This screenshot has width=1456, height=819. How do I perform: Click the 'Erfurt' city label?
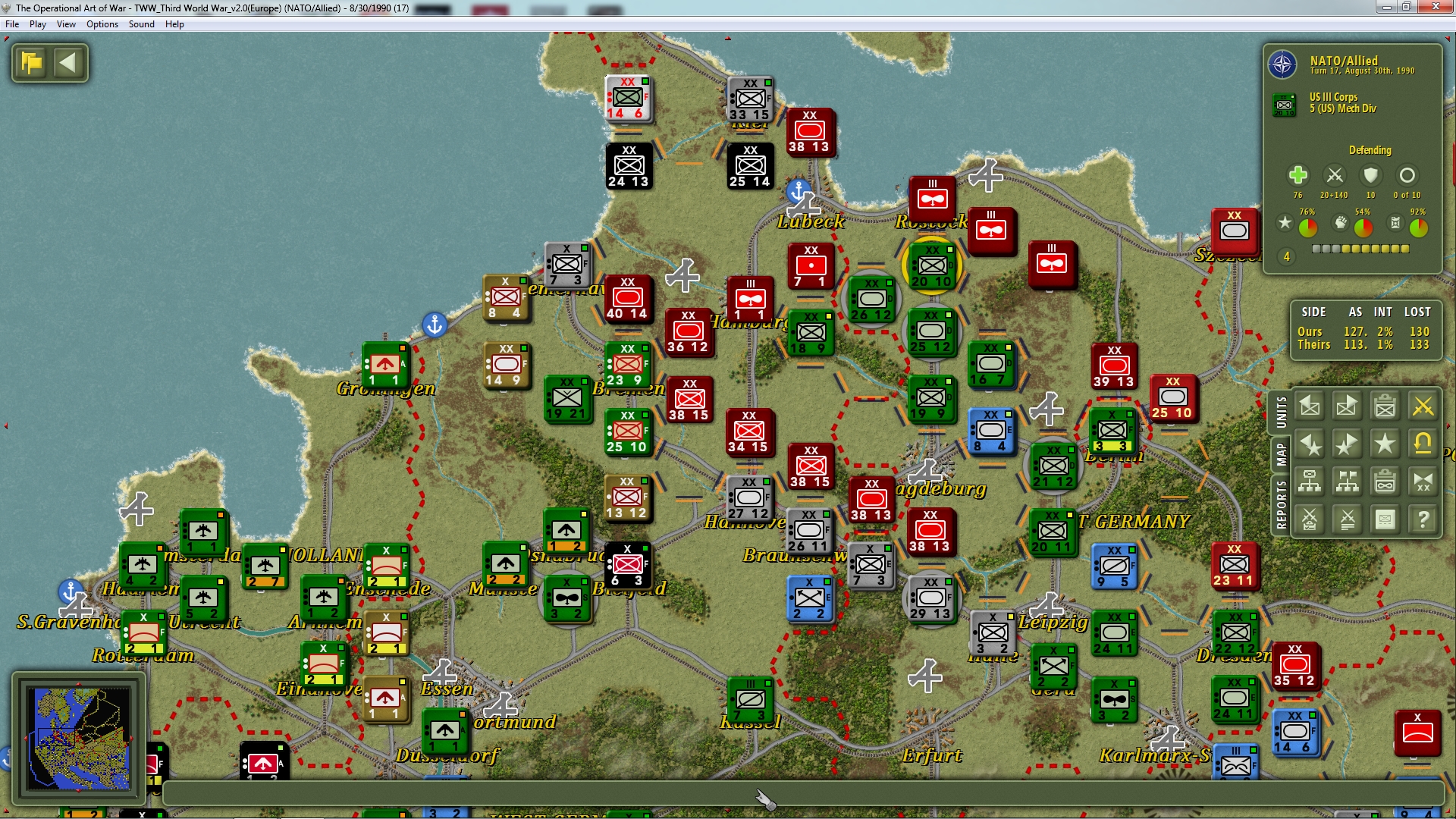(932, 755)
